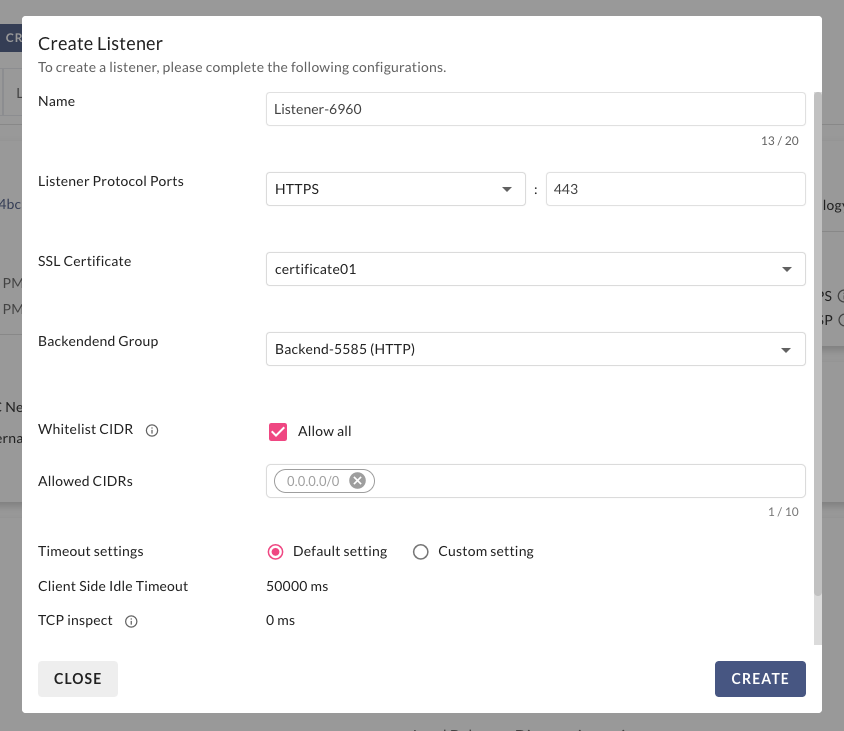Open the Backend Group dropdown
844x731 pixels.
pyautogui.click(x=535, y=349)
